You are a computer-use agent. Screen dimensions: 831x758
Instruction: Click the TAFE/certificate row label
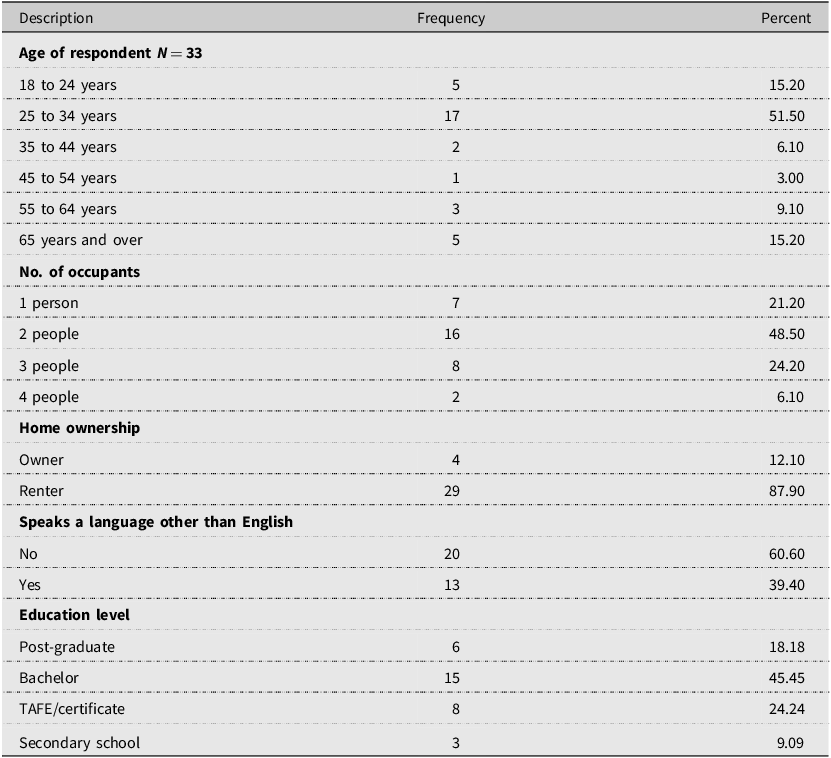tap(72, 709)
